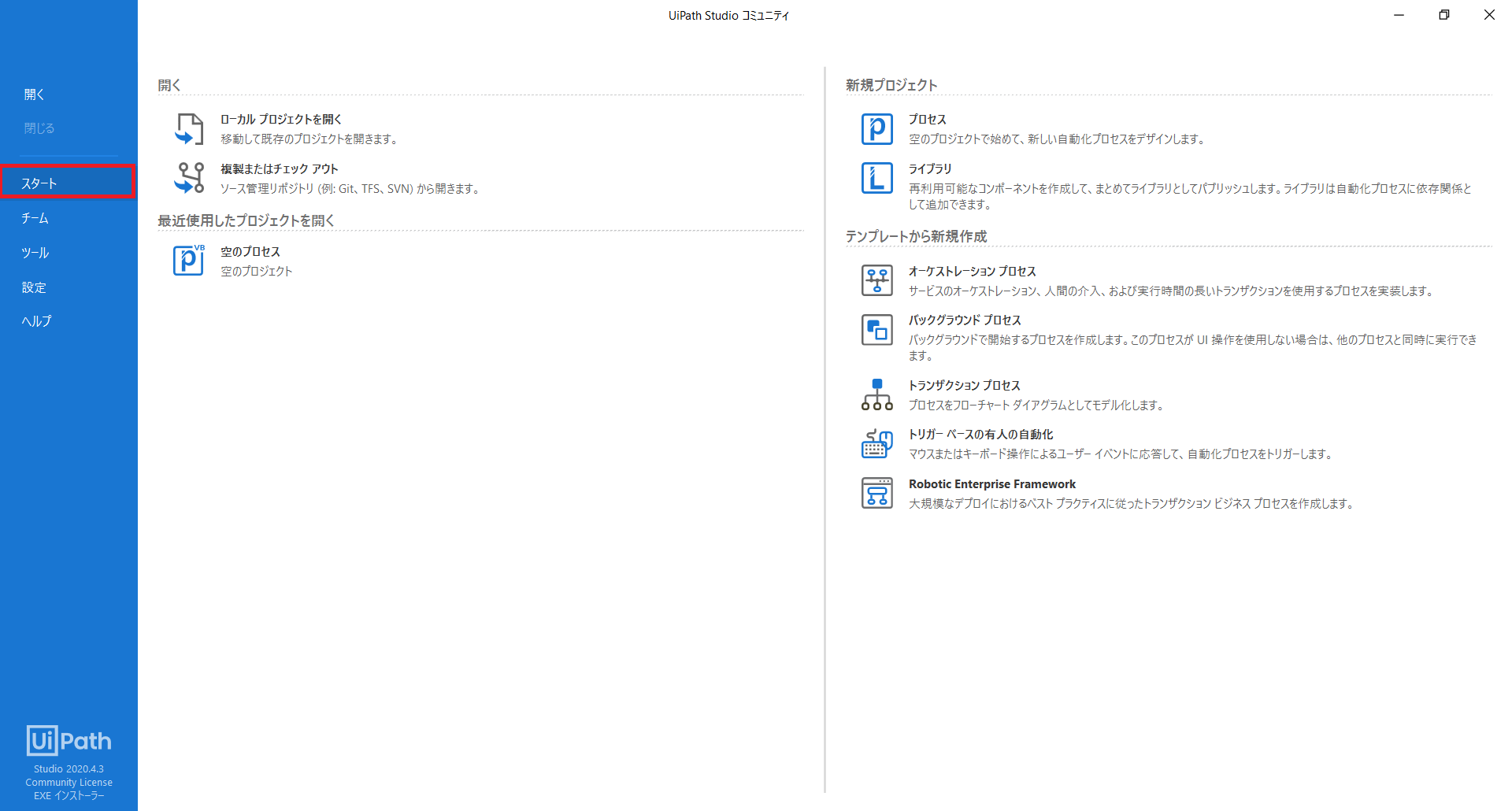Minimize the UiPath Studio window
1512x811 pixels.
1399,15
